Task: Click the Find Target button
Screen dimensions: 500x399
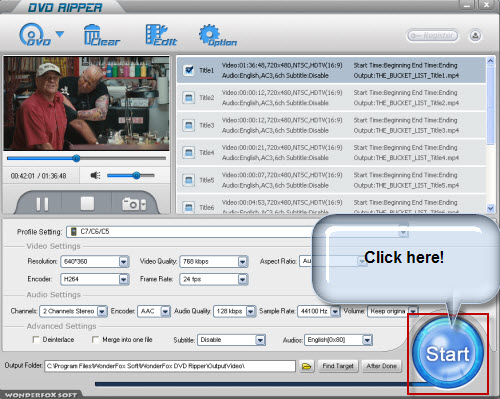Action: pyautogui.click(x=338, y=366)
